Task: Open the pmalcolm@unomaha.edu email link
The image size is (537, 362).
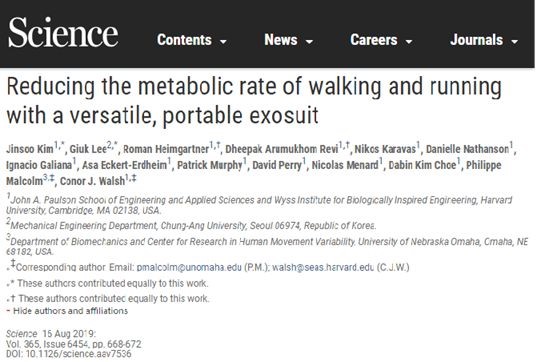Action: [x=189, y=267]
